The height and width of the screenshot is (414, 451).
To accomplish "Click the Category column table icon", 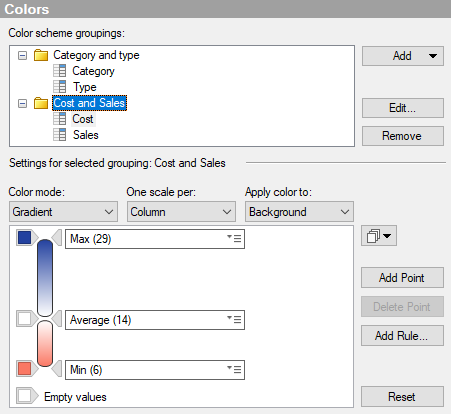I will click(60, 71).
